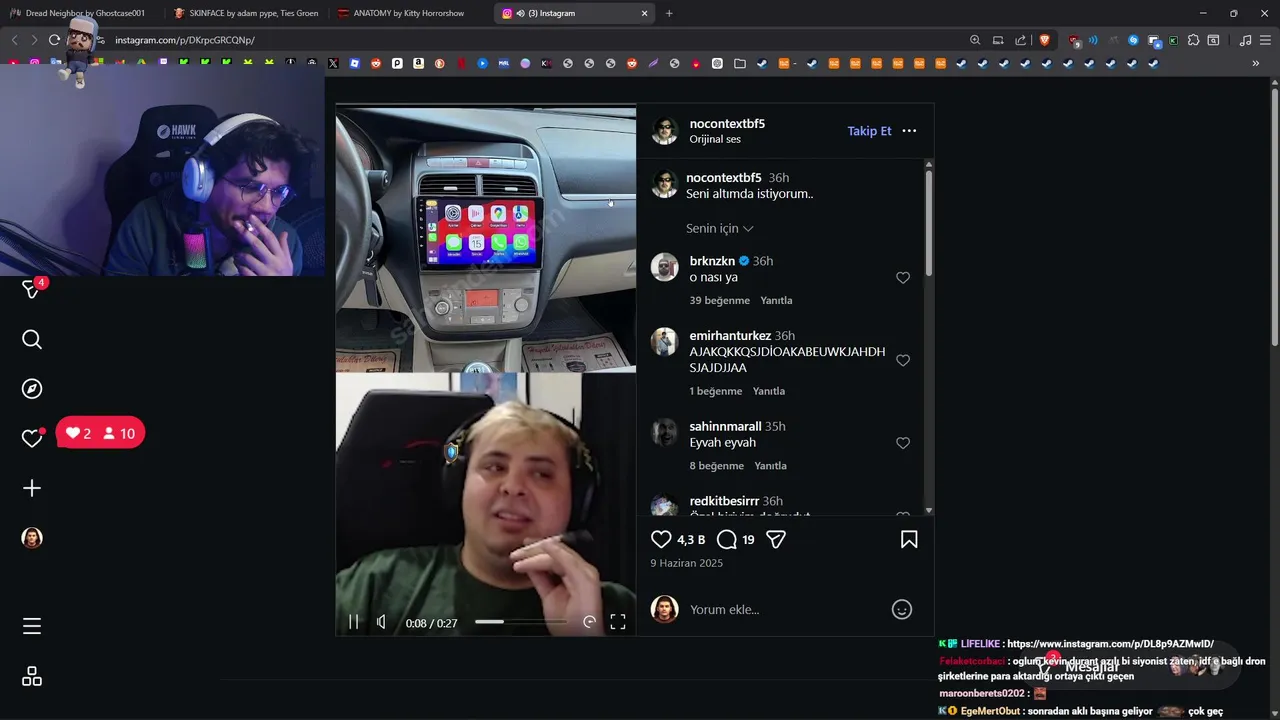Image resolution: width=1280 pixels, height=720 pixels.
Task: Open the Meta apps grid icon
Action: click(32, 677)
